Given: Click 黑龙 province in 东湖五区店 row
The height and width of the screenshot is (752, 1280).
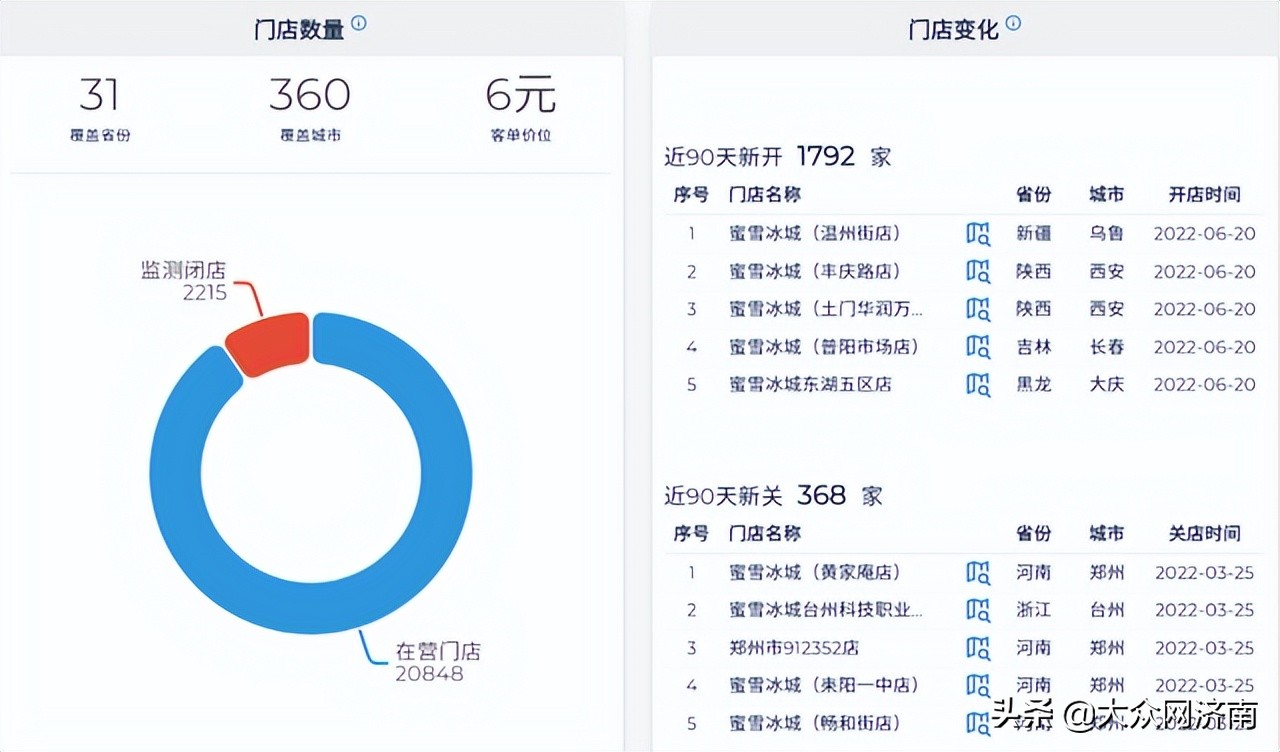Looking at the screenshot, I should click(1034, 384).
